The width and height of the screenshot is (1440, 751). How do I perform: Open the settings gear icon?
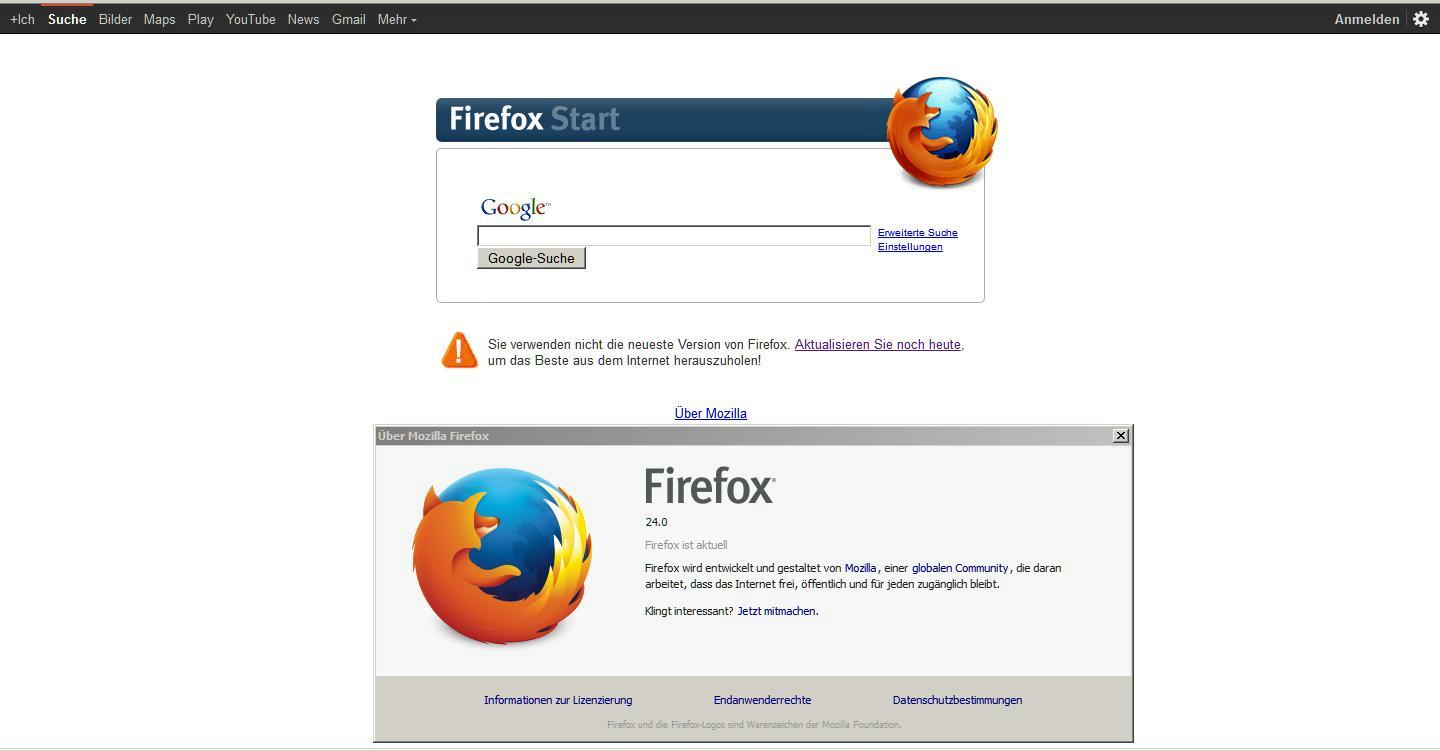coord(1420,19)
